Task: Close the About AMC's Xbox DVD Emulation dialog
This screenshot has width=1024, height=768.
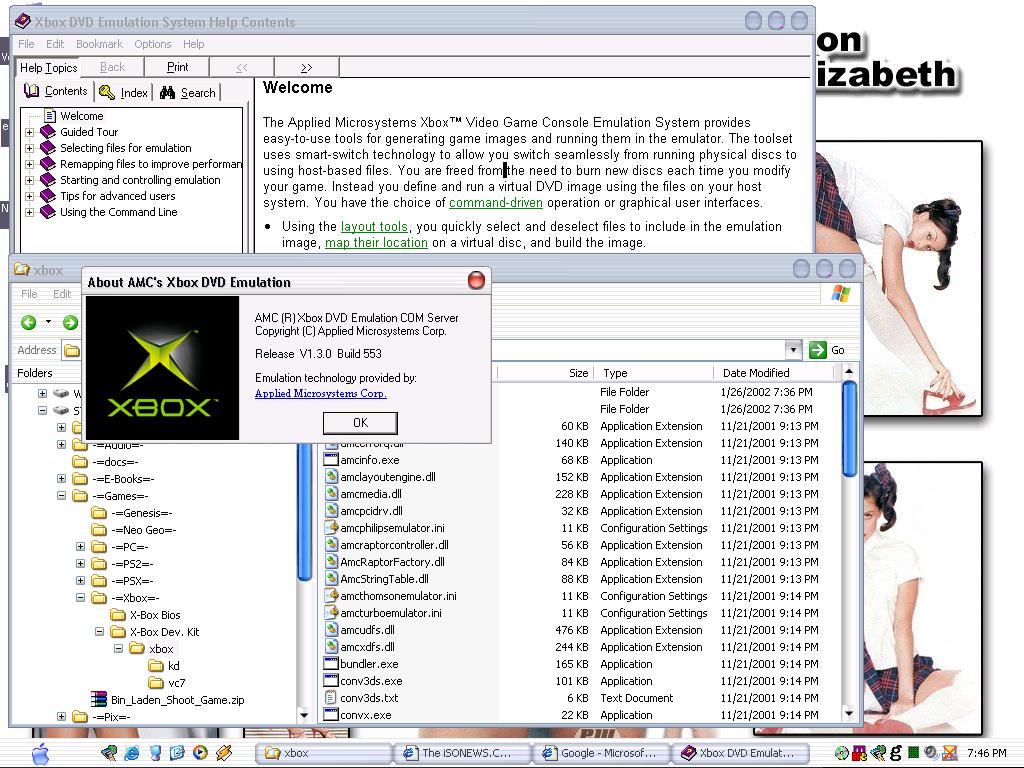Action: click(x=476, y=280)
